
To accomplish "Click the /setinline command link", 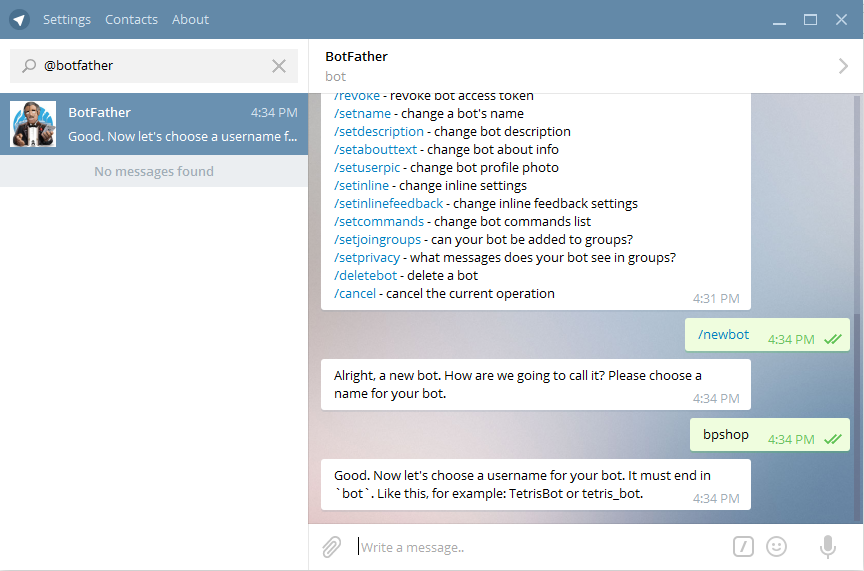I will coord(361,186).
